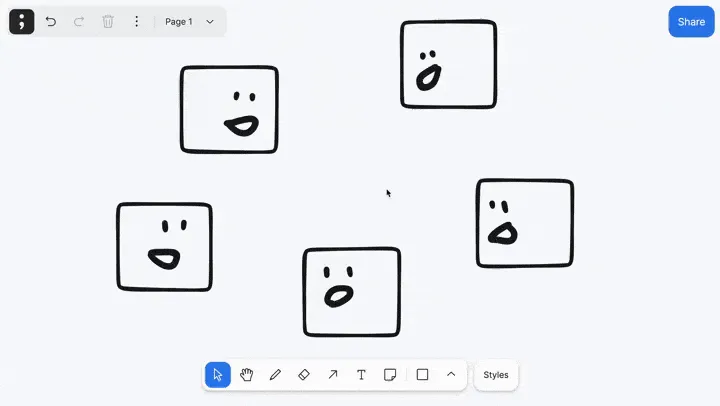
Task: Open the three-dot more actions menu
Action: [x=137, y=21]
